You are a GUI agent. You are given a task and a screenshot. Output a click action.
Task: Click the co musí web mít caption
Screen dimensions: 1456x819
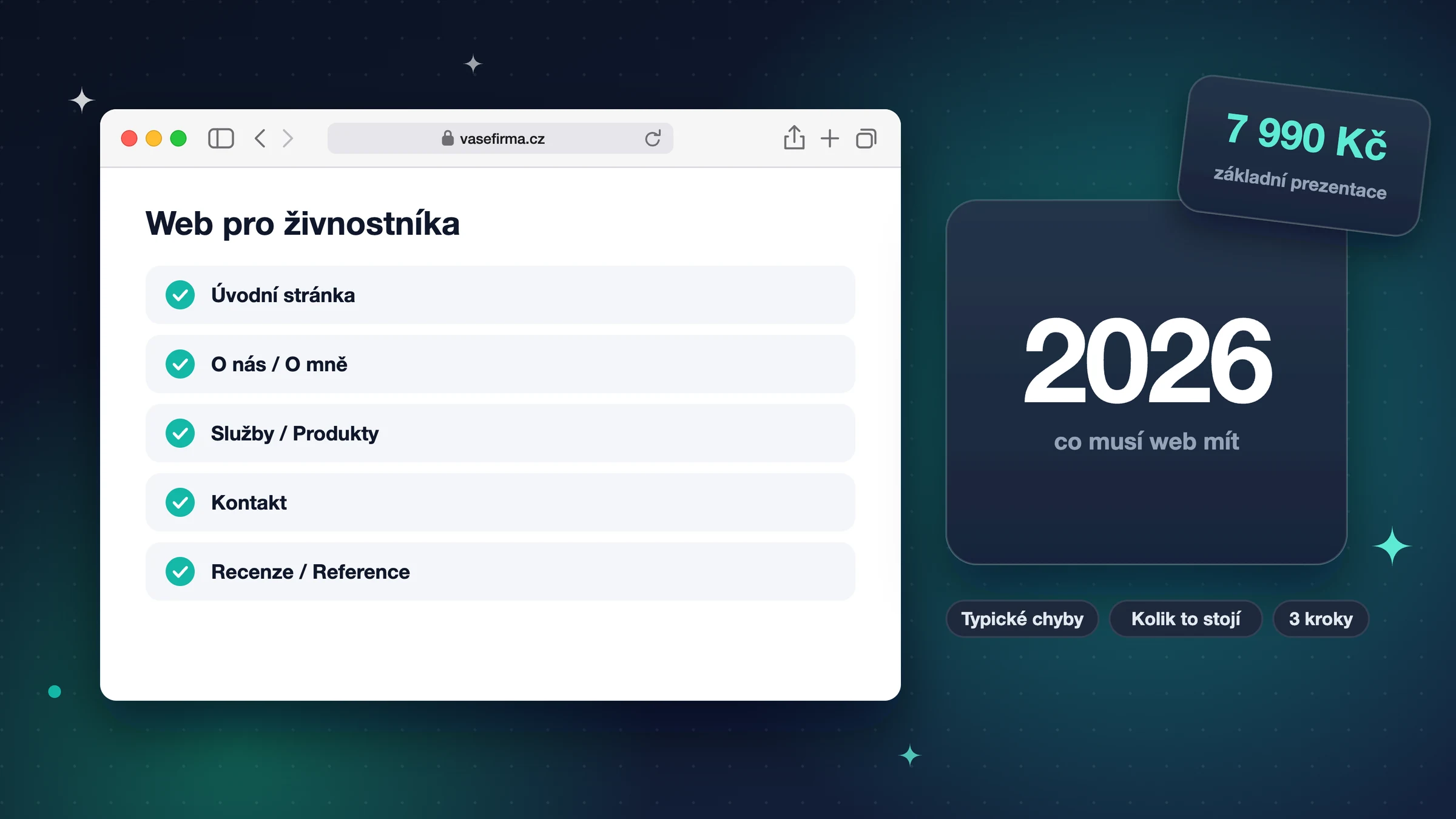tap(1147, 442)
